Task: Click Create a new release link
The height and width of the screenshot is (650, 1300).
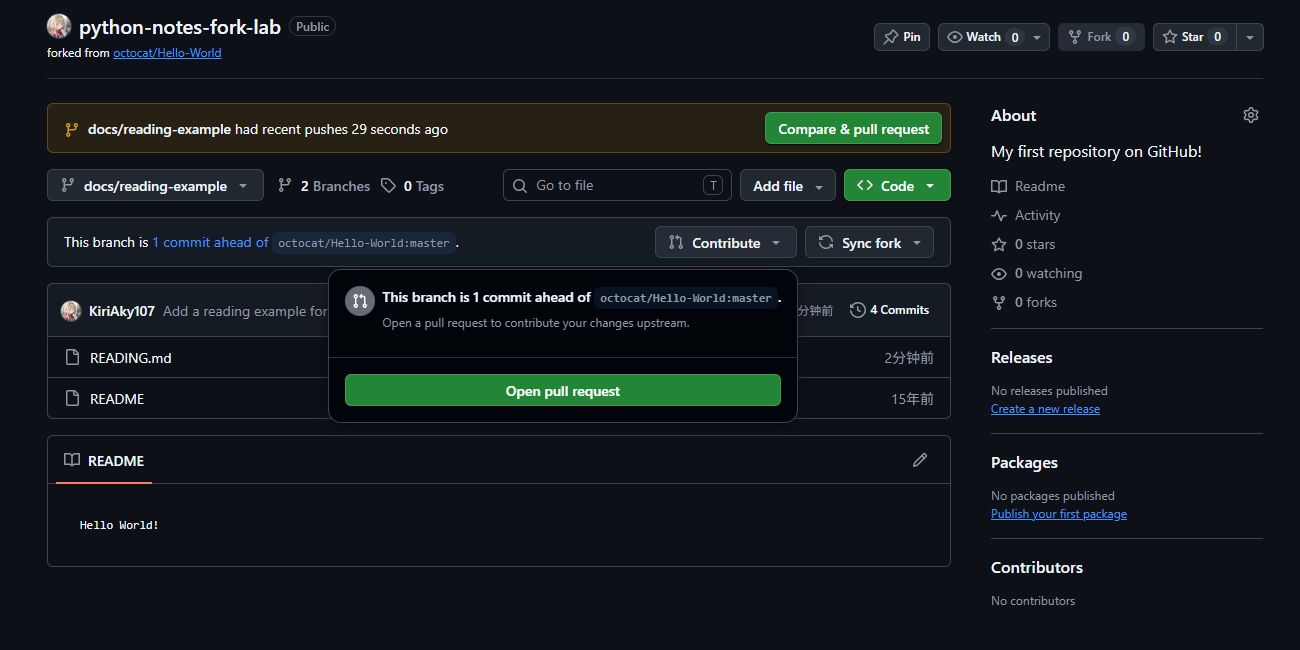Action: pos(1045,409)
